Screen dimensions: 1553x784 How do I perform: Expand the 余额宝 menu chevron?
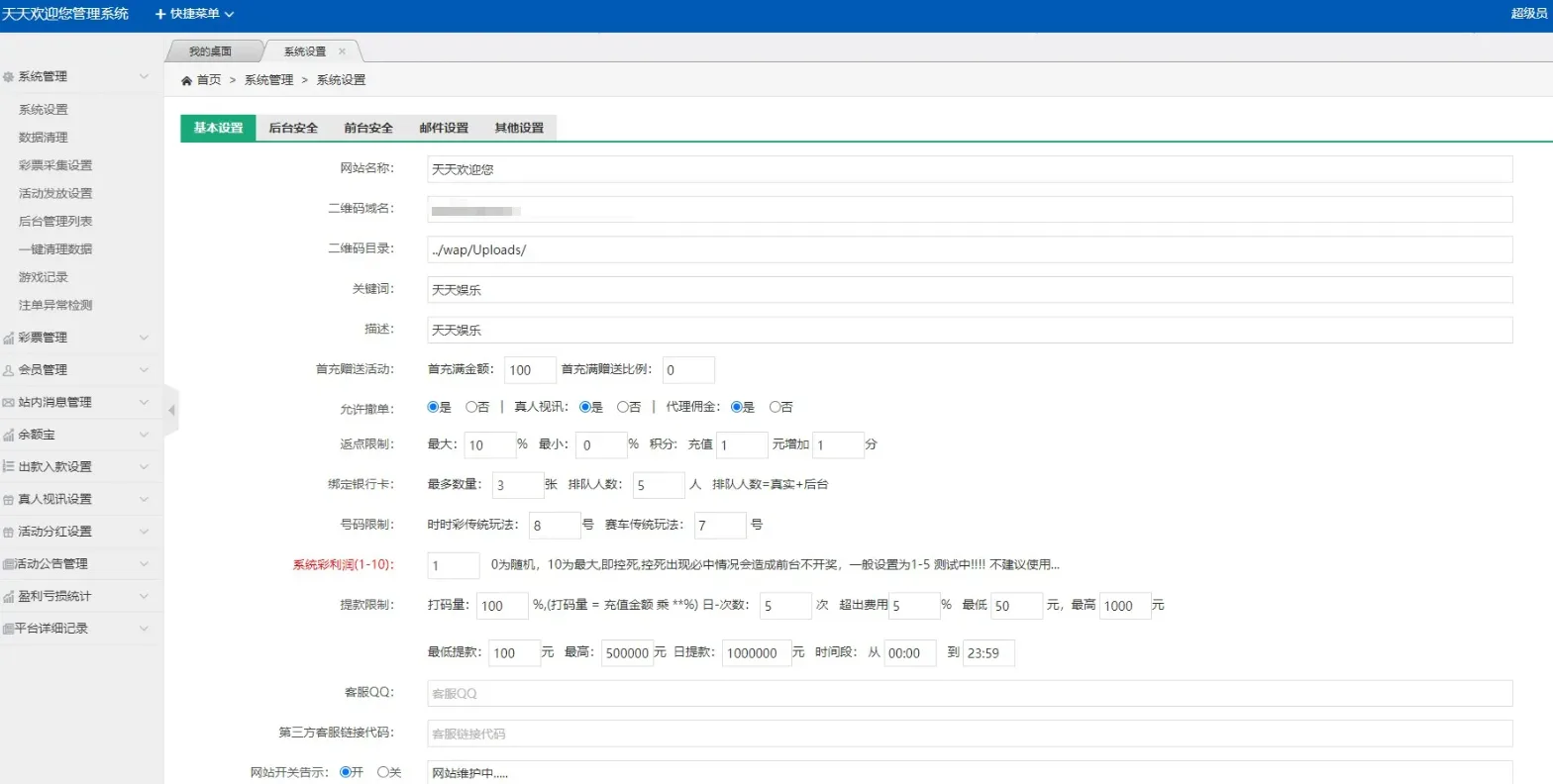[x=144, y=435]
